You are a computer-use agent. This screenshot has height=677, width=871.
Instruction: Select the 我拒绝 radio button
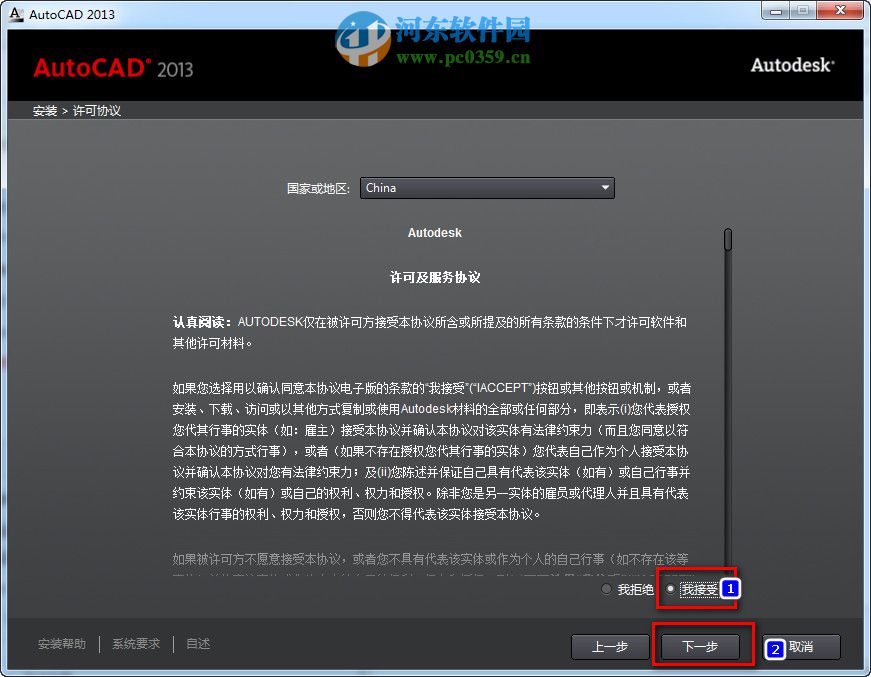pyautogui.click(x=606, y=589)
